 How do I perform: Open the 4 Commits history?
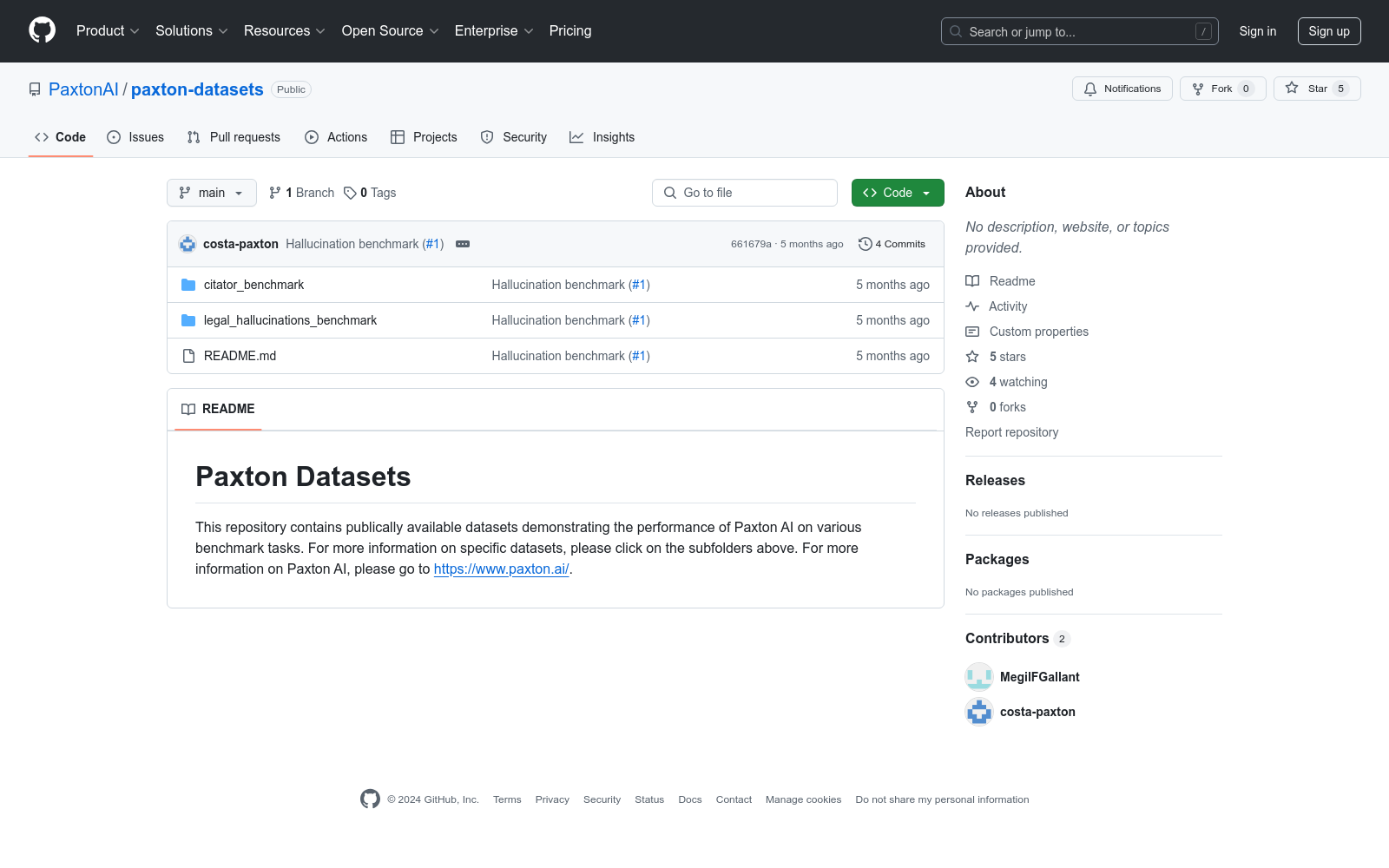point(892,244)
